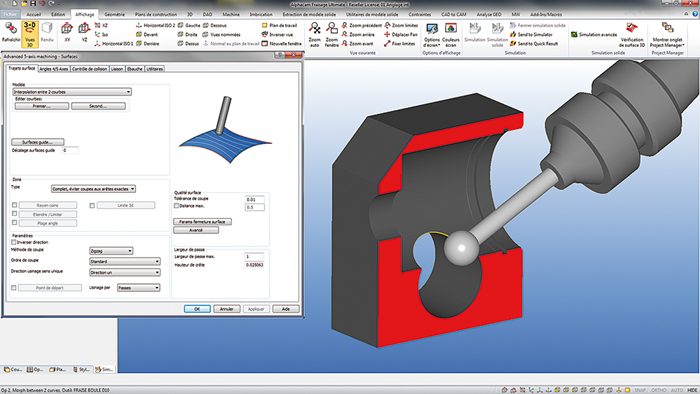Switch to the XY view
700x394 pixels.
coord(67,33)
